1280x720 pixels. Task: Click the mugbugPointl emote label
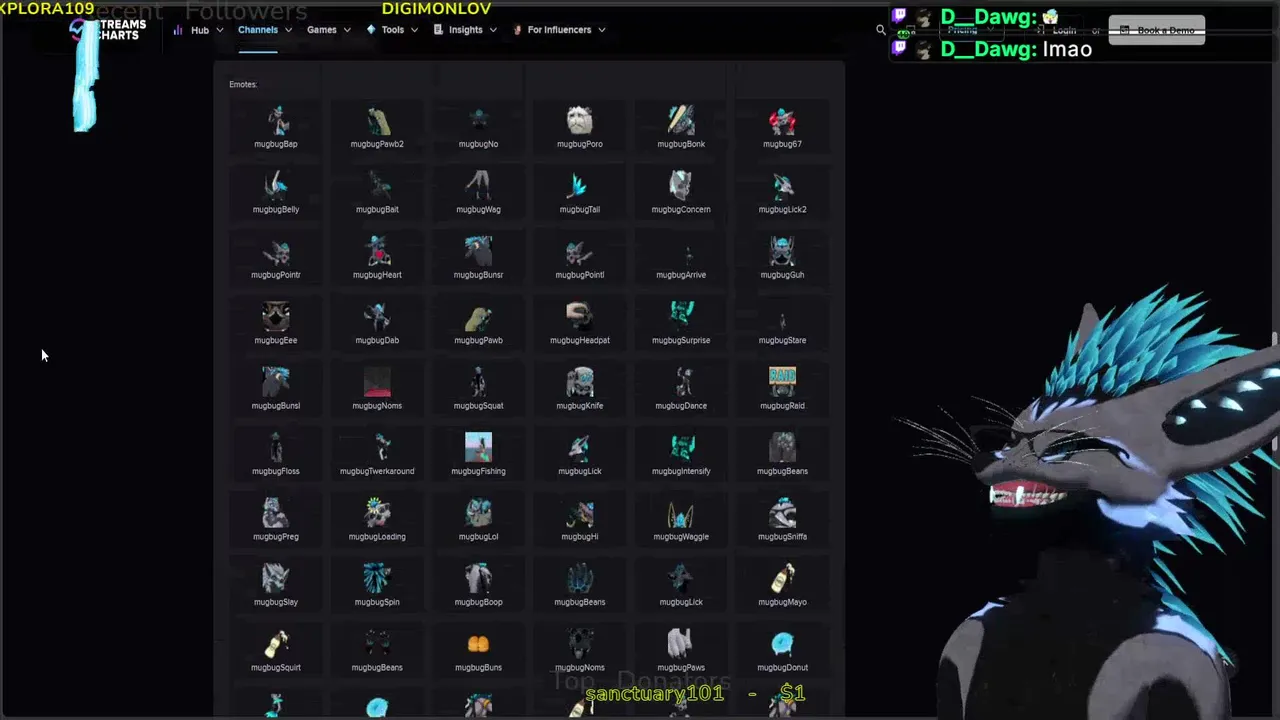tap(580, 275)
